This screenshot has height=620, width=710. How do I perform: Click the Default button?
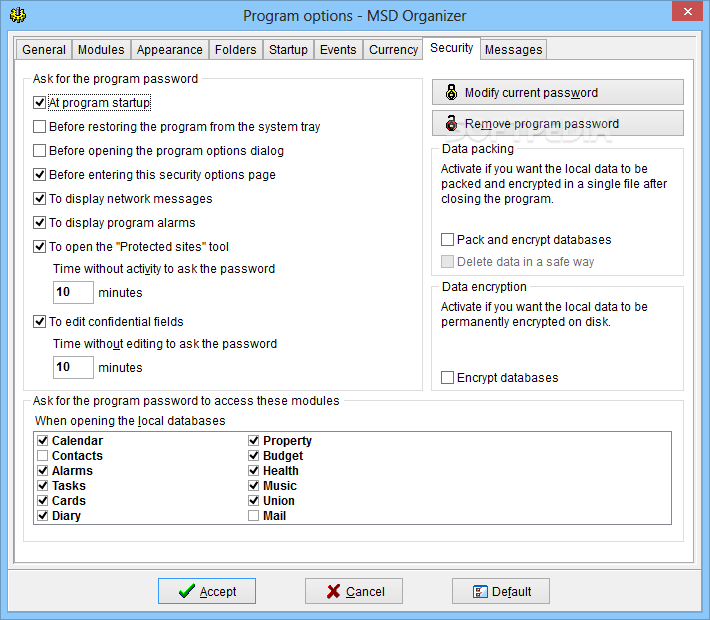(501, 591)
